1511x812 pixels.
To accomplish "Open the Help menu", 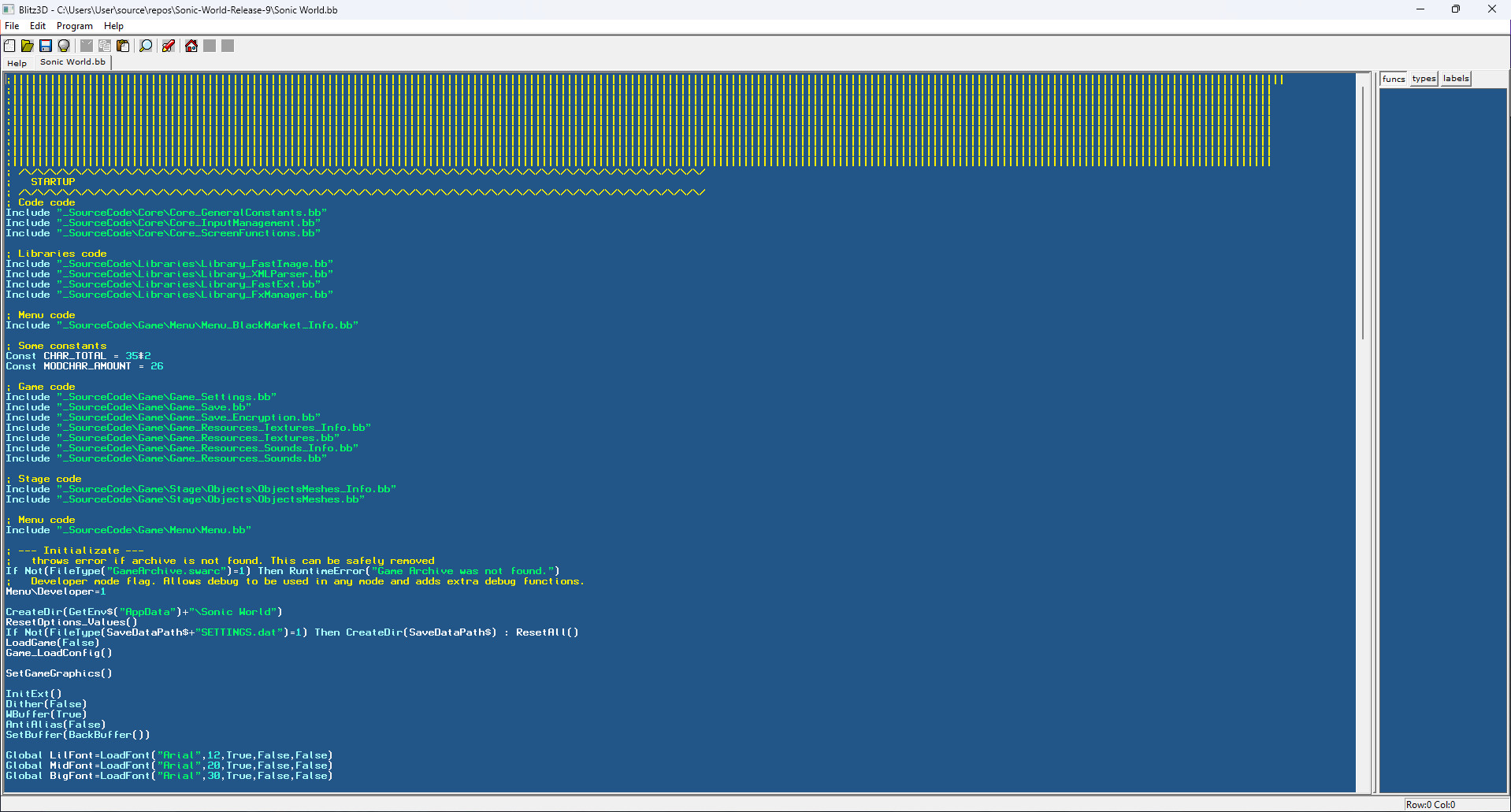I will (x=113, y=25).
